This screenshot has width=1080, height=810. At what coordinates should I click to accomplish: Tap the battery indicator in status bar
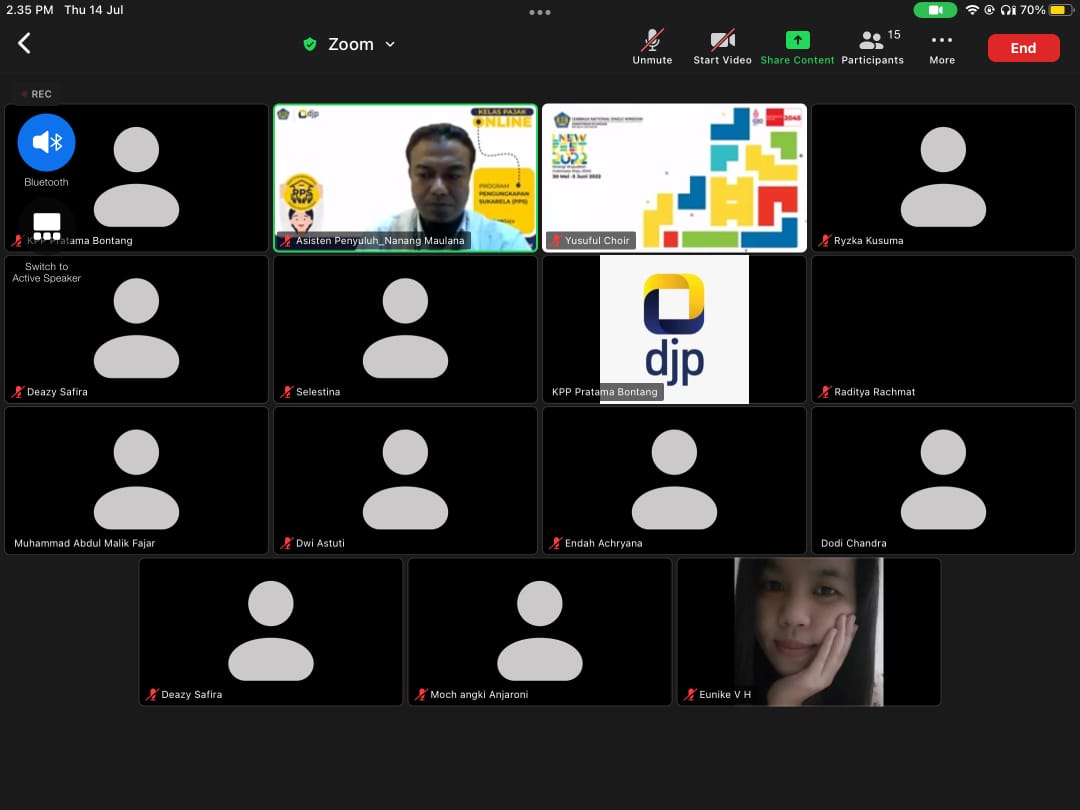coord(1059,10)
